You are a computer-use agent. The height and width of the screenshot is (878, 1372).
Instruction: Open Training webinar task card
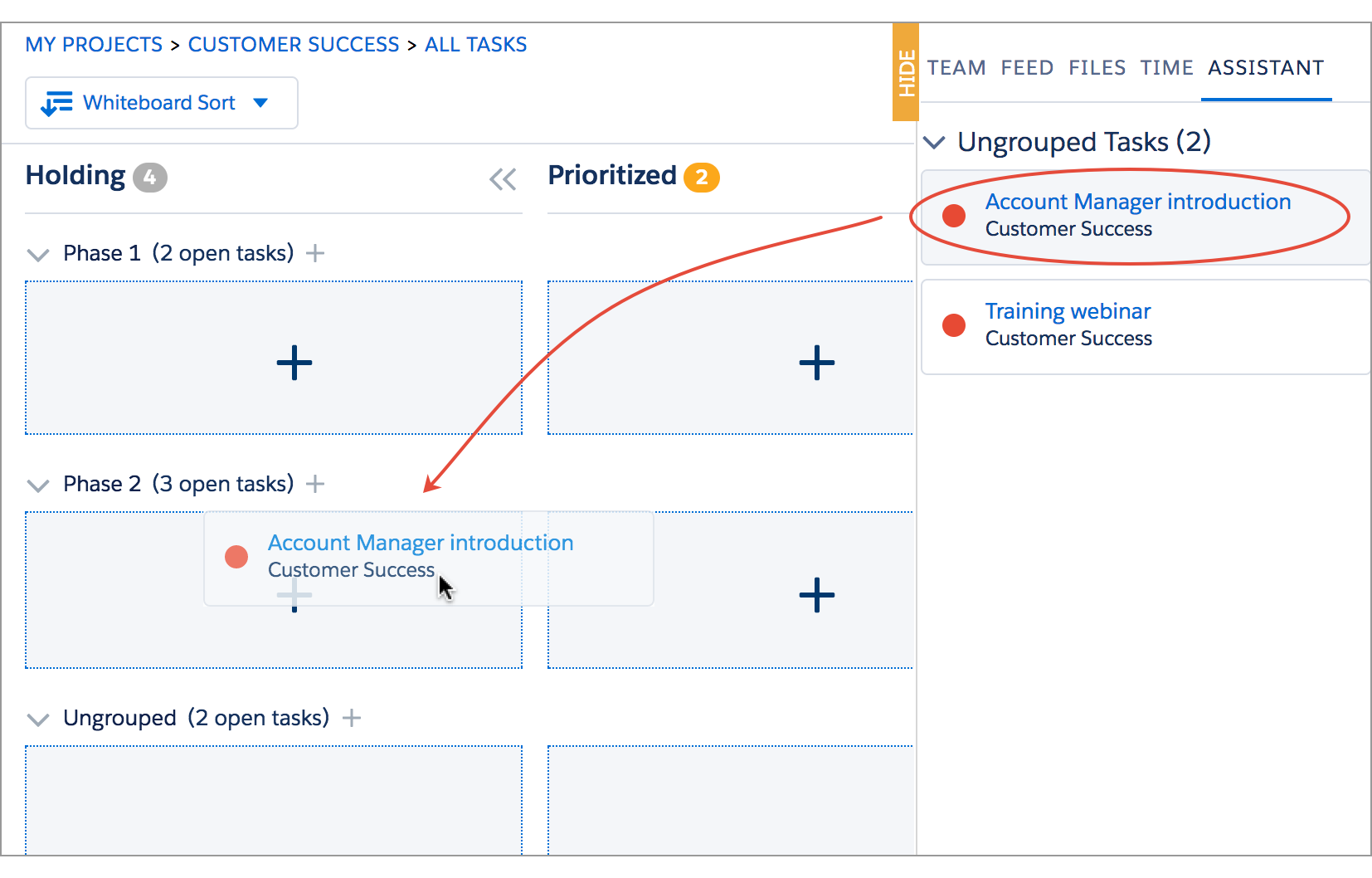click(x=1146, y=327)
